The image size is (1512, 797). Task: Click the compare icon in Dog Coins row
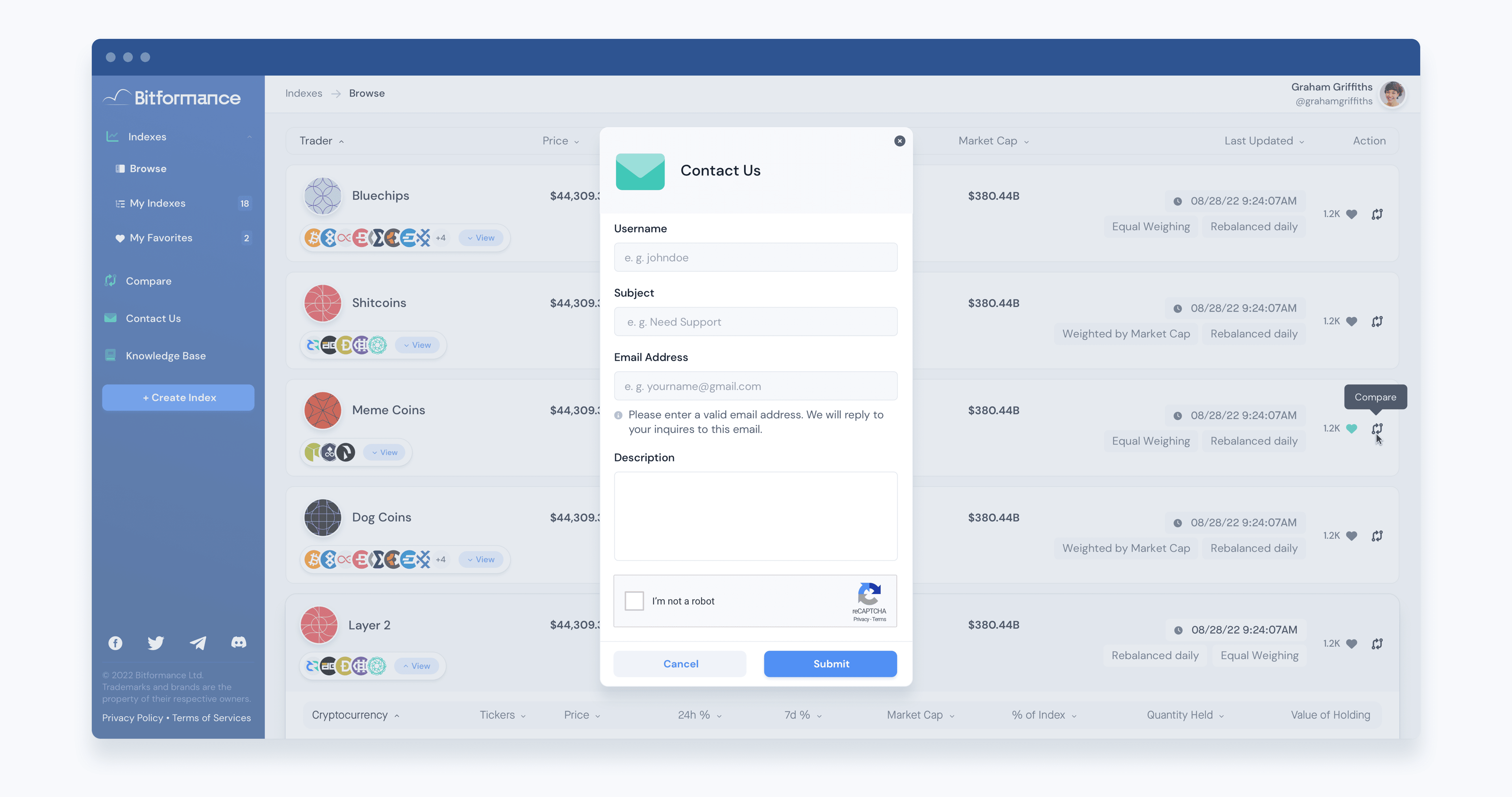1377,536
